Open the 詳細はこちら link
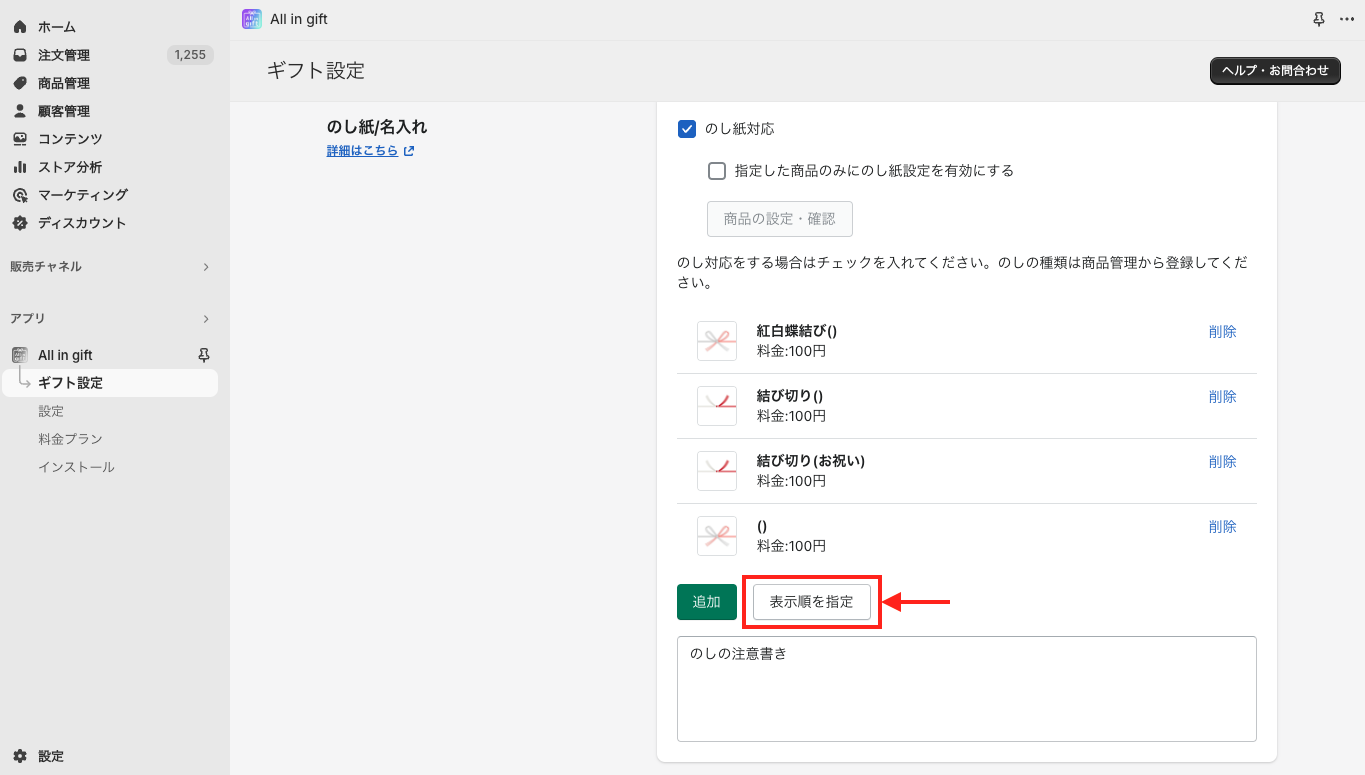The image size is (1365, 775). click(362, 151)
